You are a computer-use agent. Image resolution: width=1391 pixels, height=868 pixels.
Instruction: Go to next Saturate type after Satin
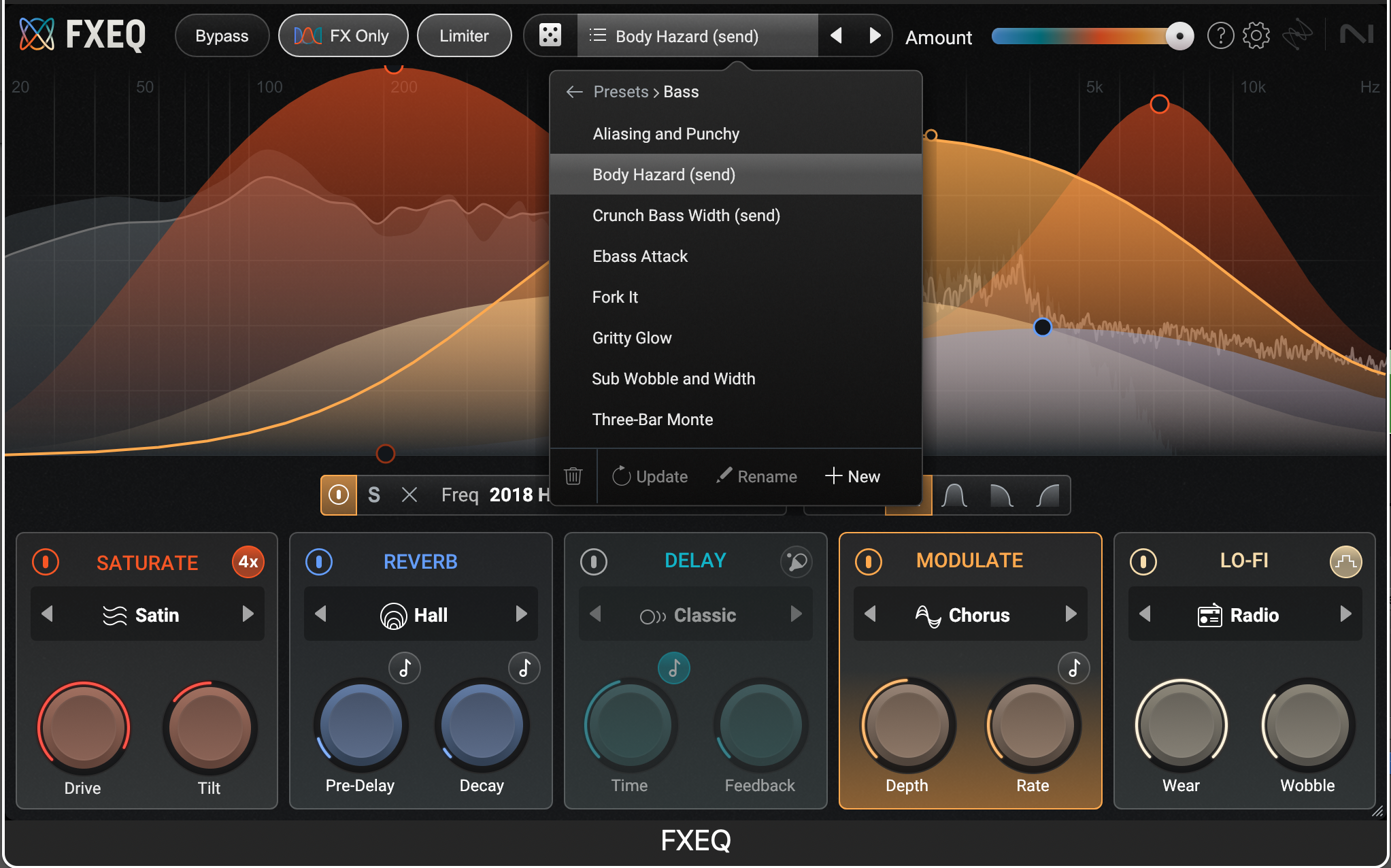248,614
